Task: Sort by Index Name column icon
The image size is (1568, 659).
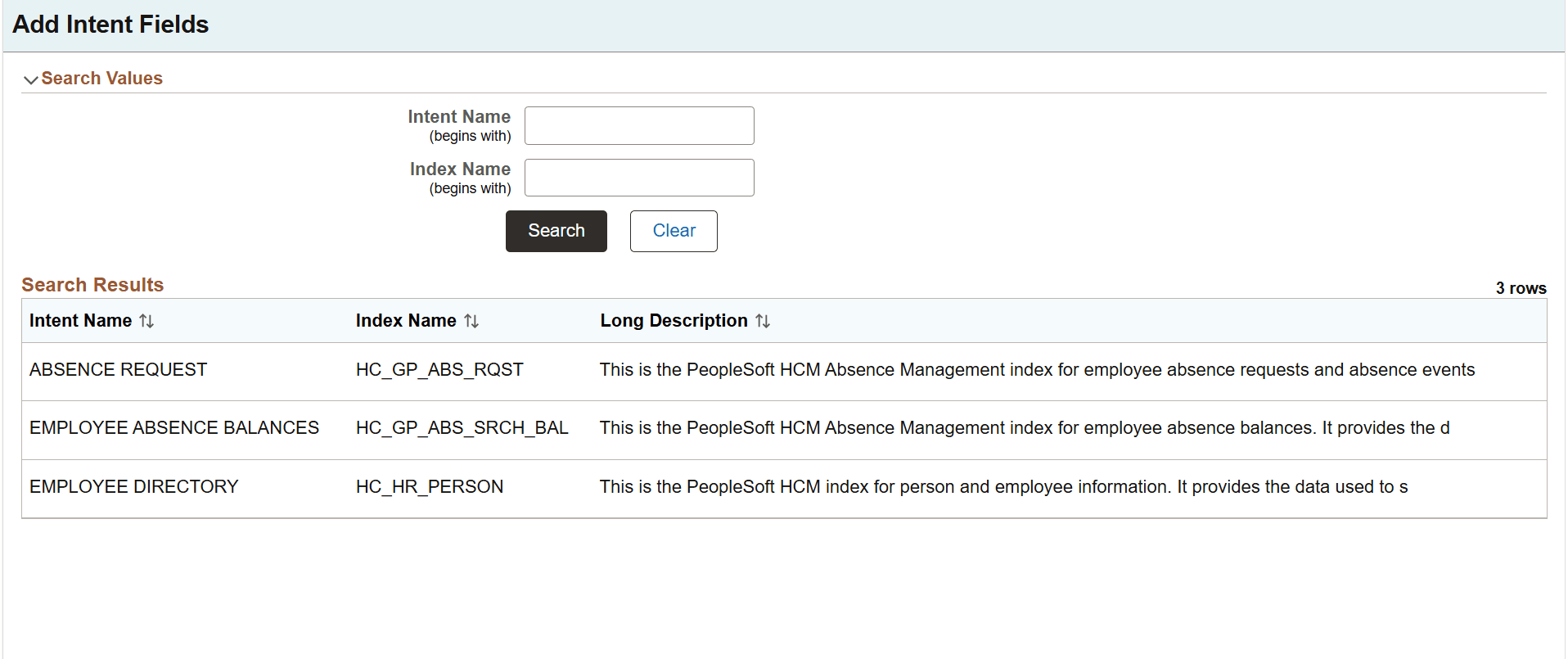Action: point(471,321)
